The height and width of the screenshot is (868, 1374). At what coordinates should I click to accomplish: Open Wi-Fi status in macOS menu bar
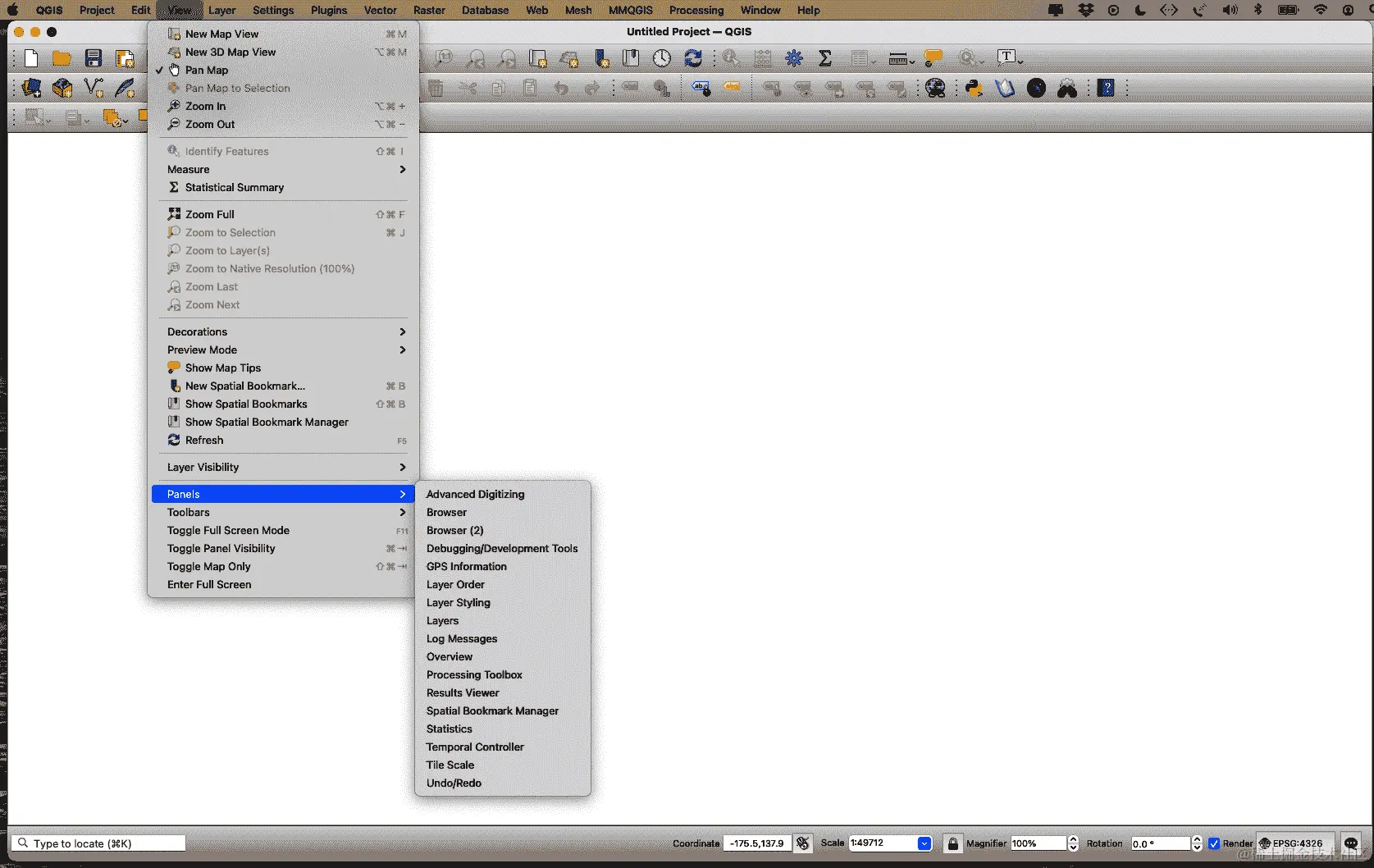point(1320,10)
